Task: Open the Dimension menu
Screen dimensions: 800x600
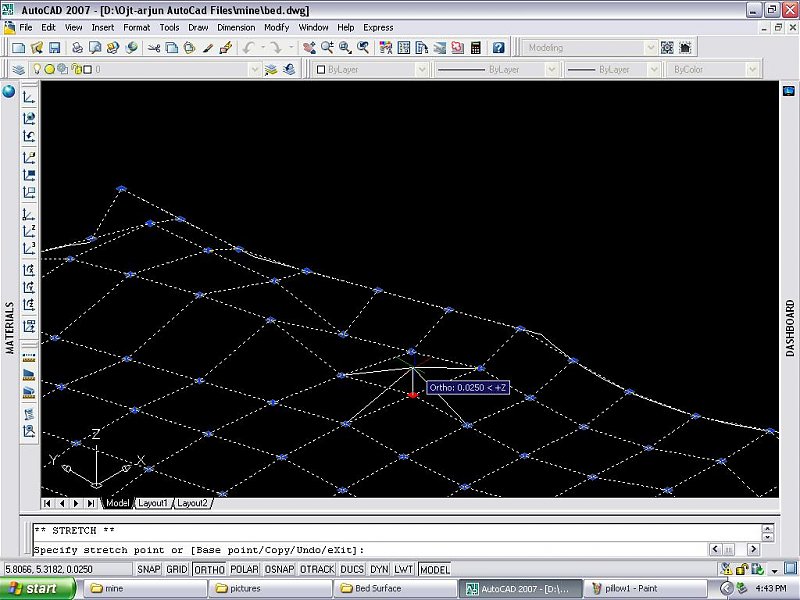Action: pyautogui.click(x=236, y=27)
